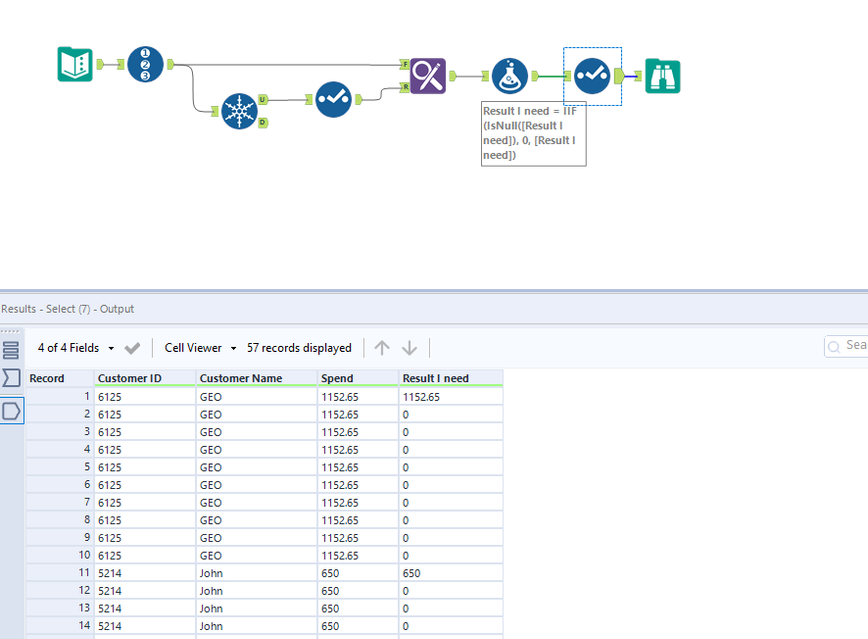Click the Search field in results
The width and height of the screenshot is (868, 639).
pyautogui.click(x=846, y=346)
